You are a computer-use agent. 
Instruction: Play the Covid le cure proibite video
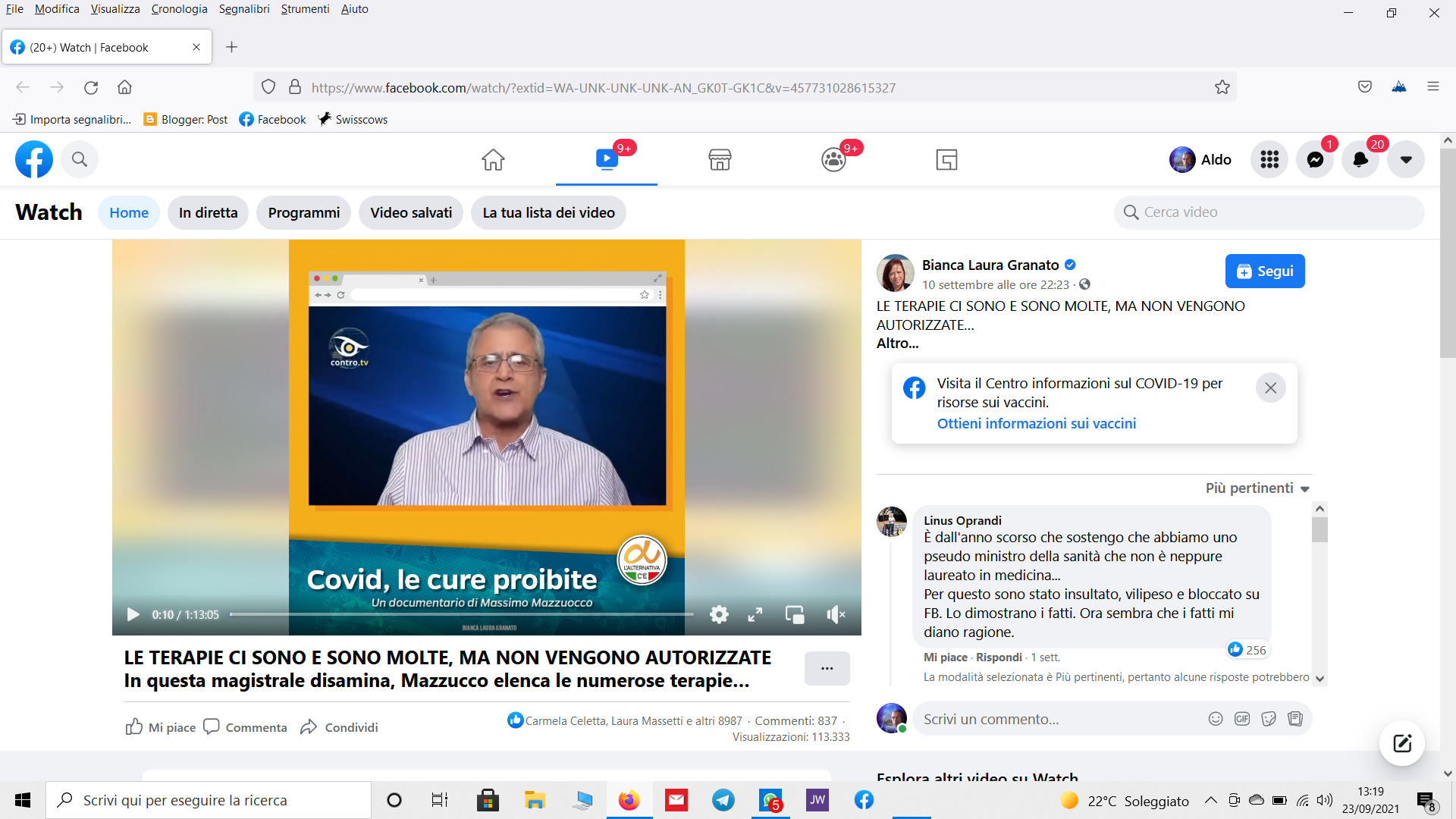(133, 614)
